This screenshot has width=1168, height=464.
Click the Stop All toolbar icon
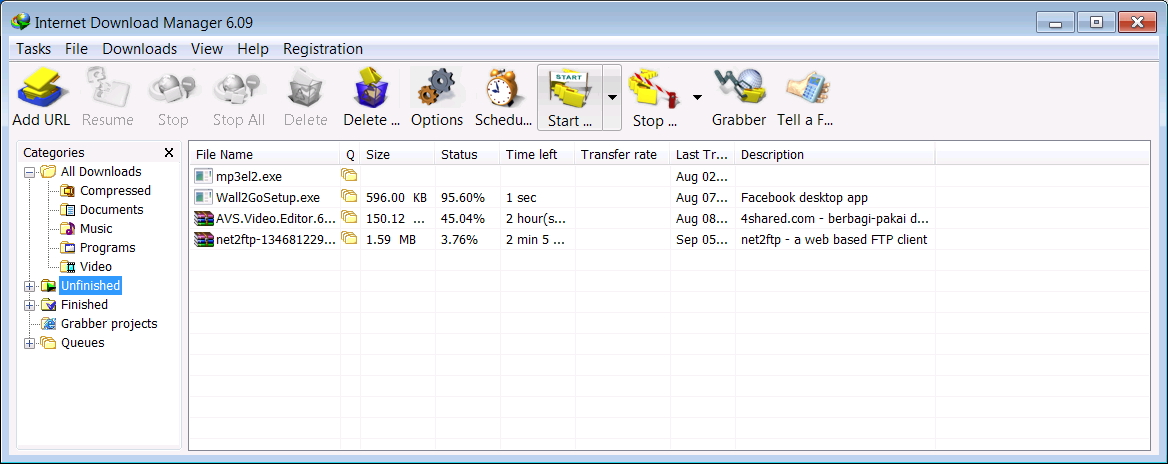coord(238,88)
